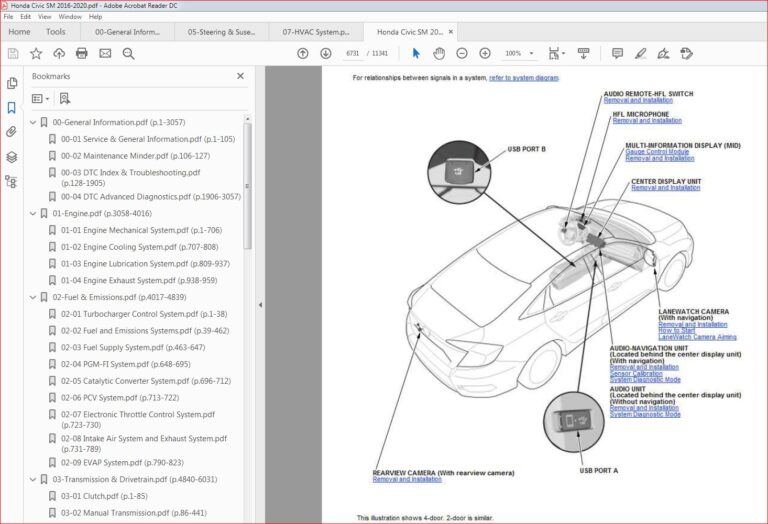
Task: Open Gauge Control Module link
Action: pos(657,152)
